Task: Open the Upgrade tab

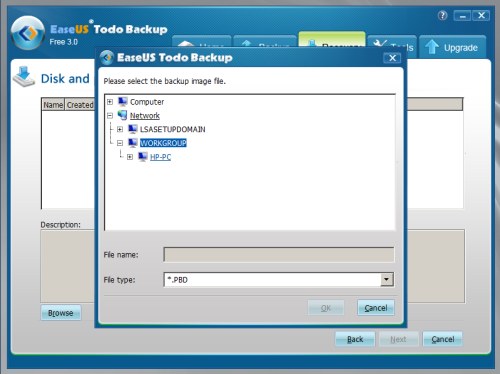Action: click(x=452, y=47)
